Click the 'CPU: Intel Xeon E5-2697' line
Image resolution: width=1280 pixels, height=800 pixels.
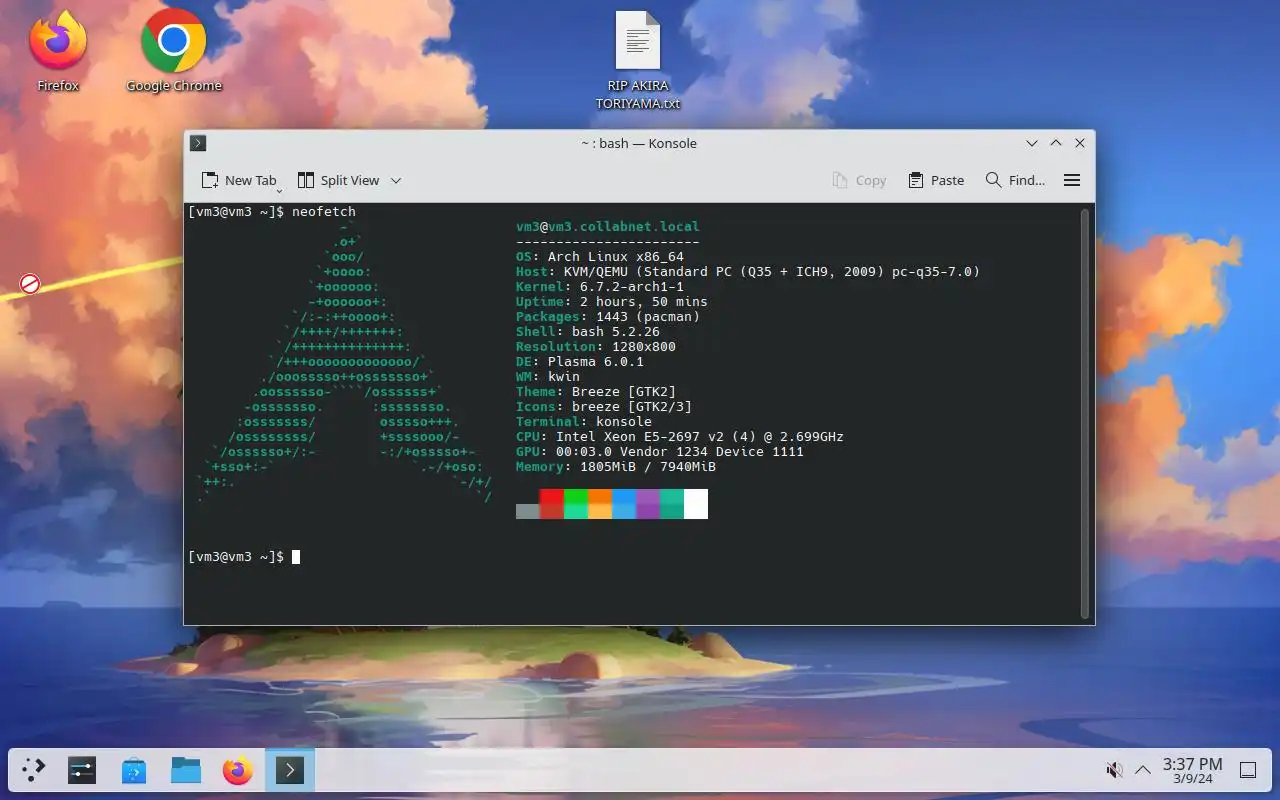click(x=680, y=437)
